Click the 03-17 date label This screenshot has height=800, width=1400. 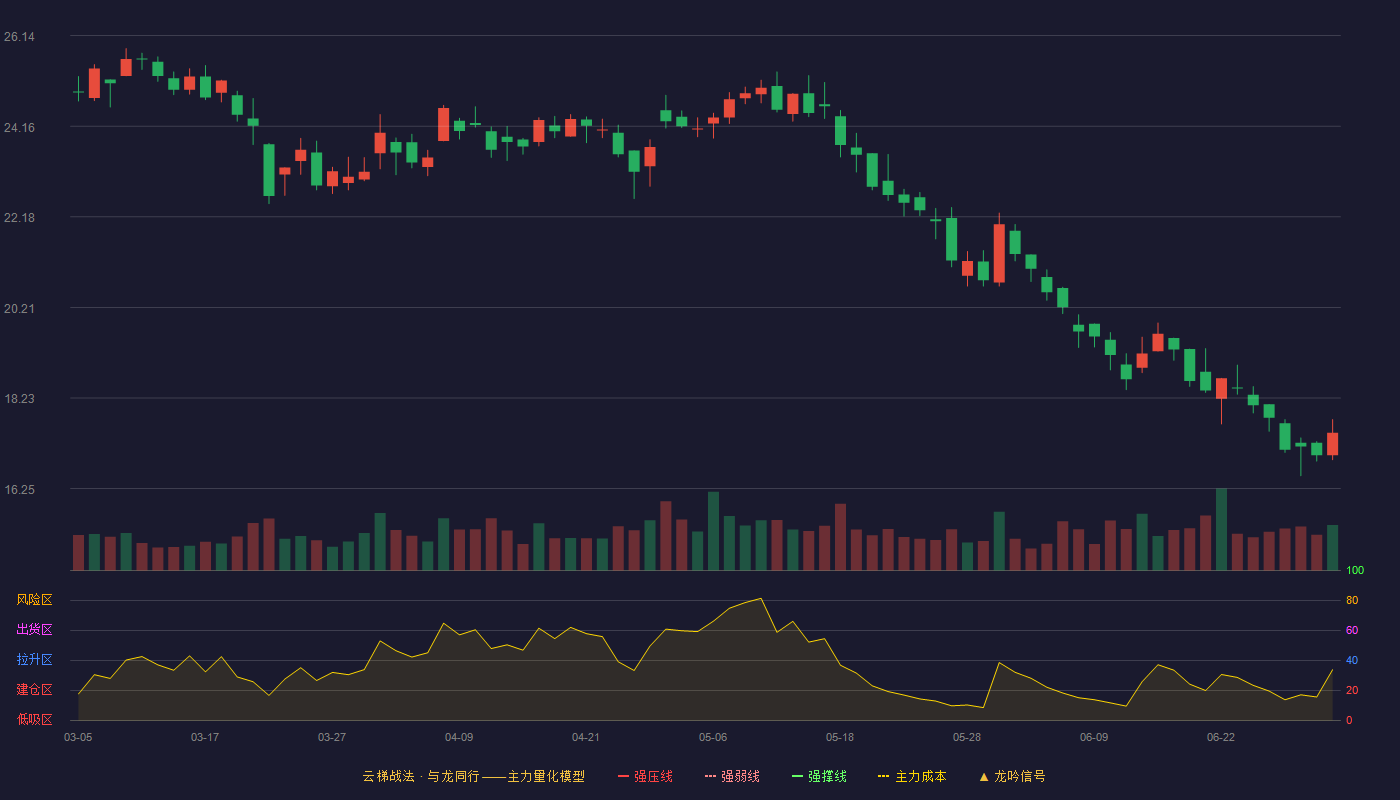click(x=205, y=737)
